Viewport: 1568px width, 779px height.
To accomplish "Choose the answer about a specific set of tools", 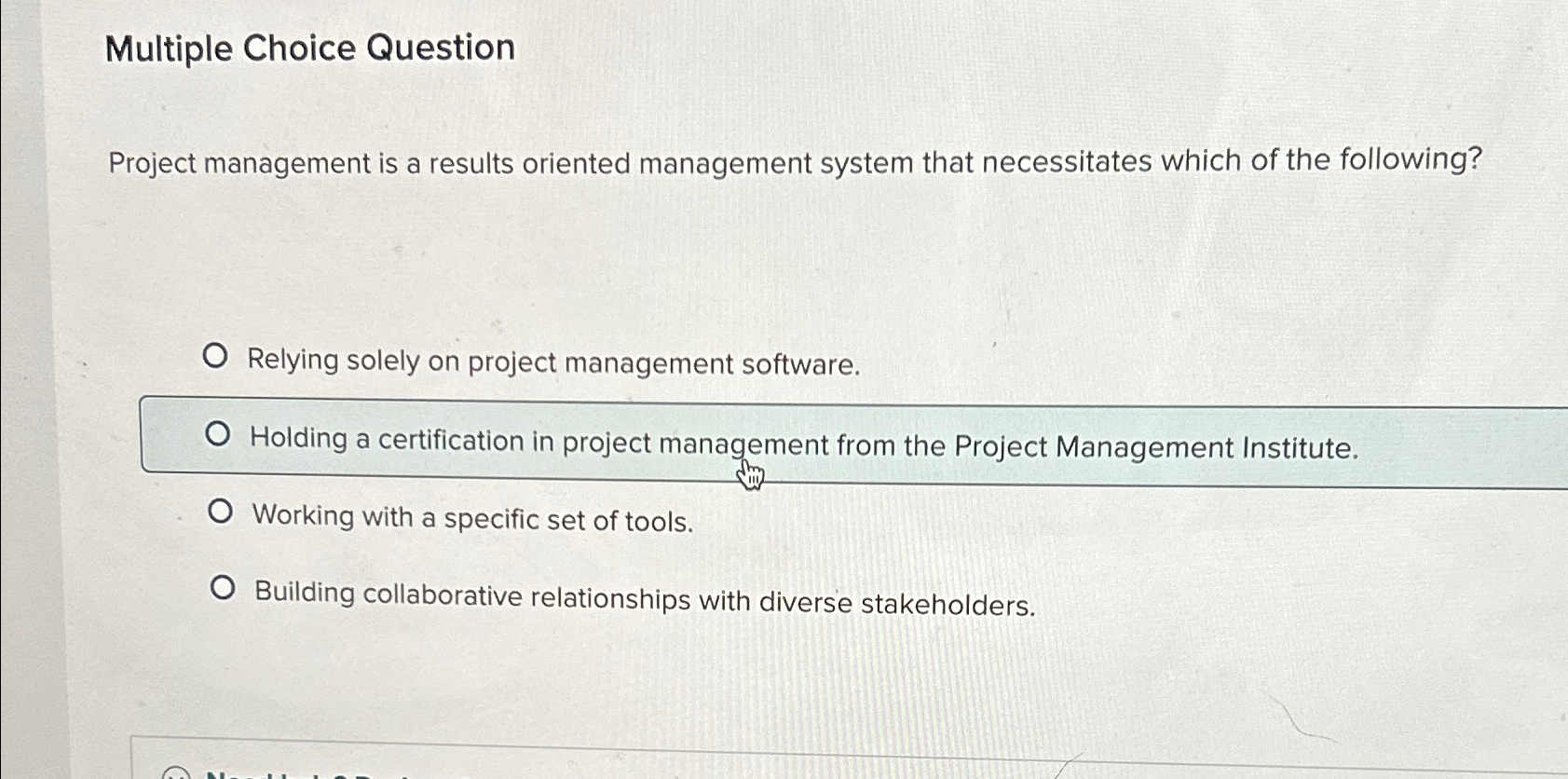I will [x=471, y=518].
